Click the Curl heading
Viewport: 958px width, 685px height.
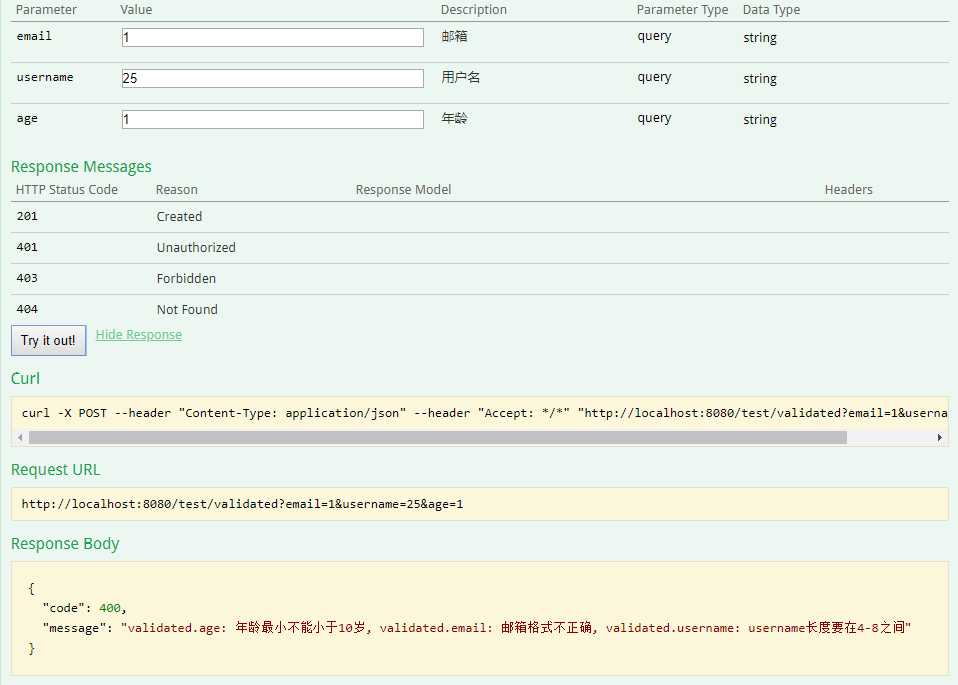[x=25, y=378]
